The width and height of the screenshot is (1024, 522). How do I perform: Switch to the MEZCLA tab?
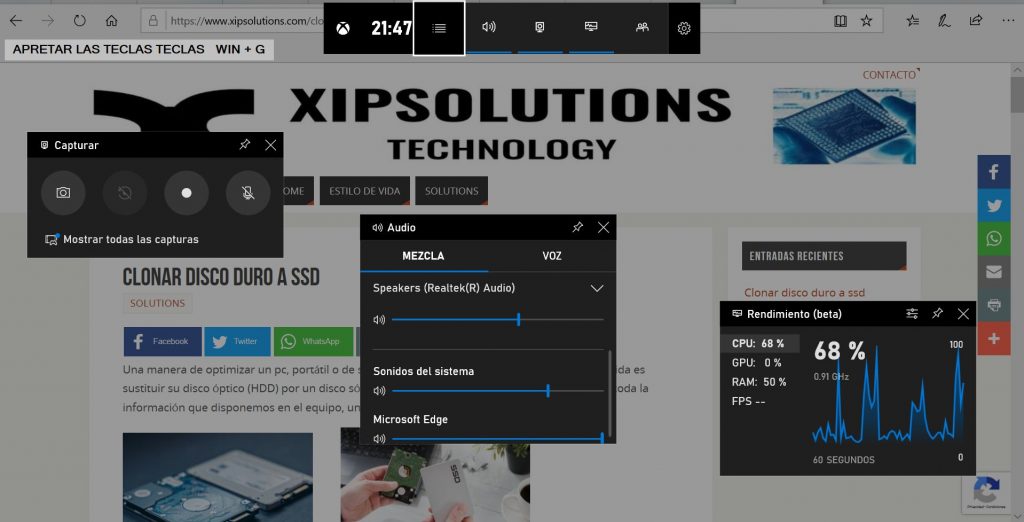tap(423, 255)
